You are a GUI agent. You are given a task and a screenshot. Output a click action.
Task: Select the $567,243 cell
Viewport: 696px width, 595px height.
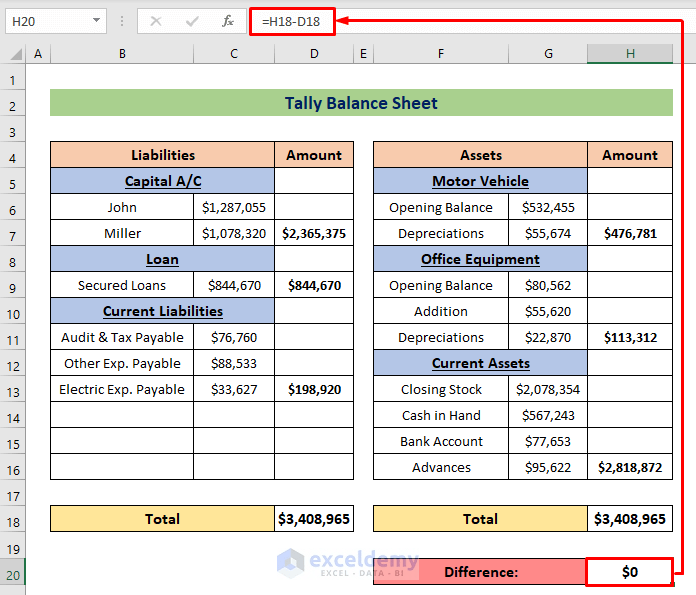coord(548,415)
